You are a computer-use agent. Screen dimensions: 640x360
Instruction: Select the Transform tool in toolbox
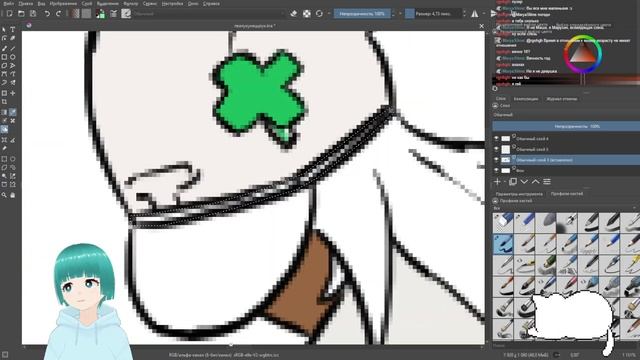[x=4, y=93]
